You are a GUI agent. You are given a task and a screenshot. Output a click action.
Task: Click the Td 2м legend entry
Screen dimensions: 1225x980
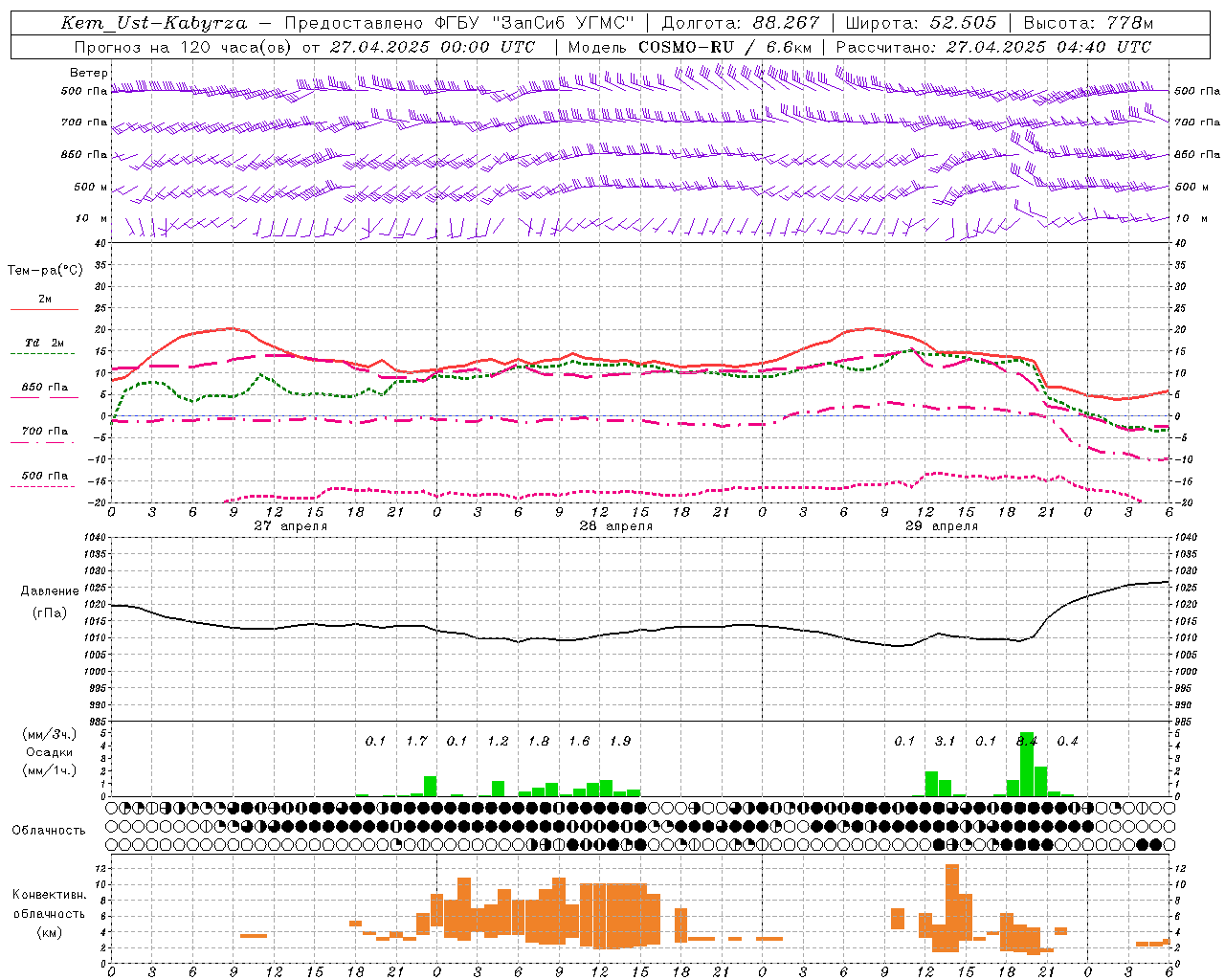(x=45, y=343)
